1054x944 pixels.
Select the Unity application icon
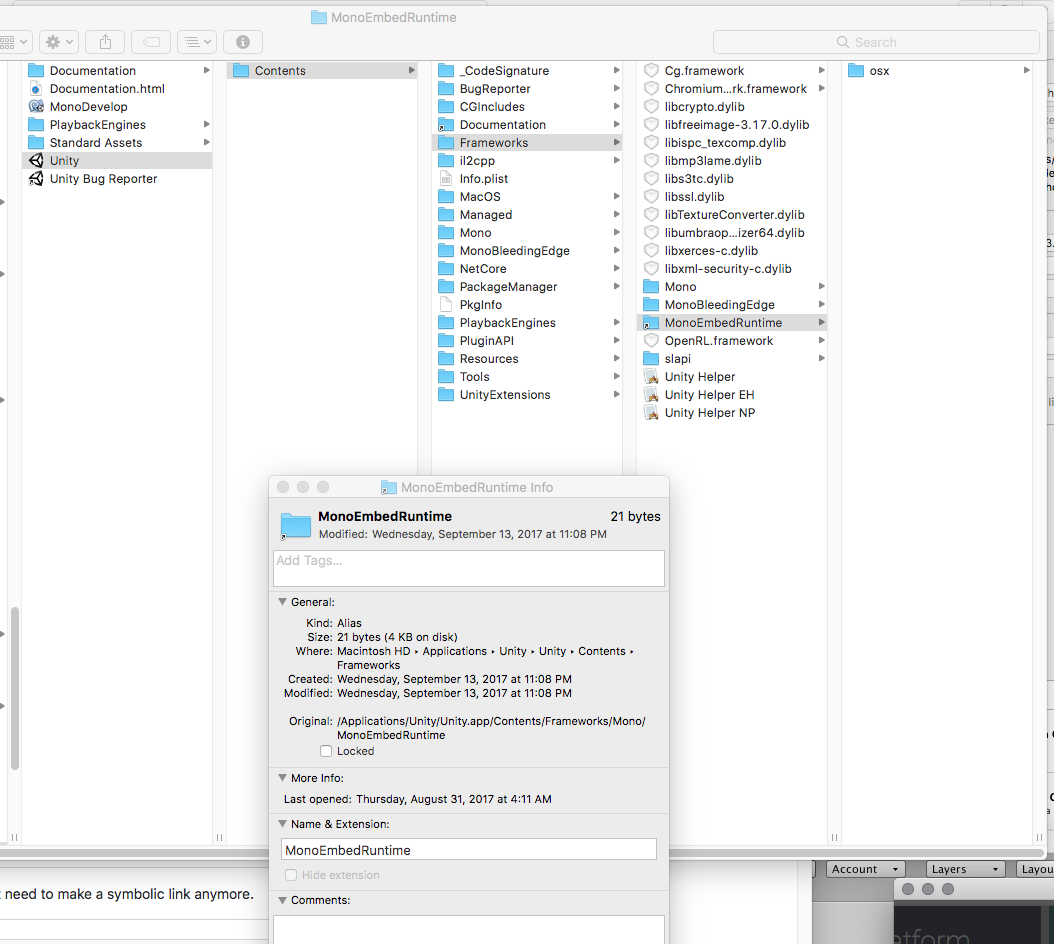(x=36, y=161)
